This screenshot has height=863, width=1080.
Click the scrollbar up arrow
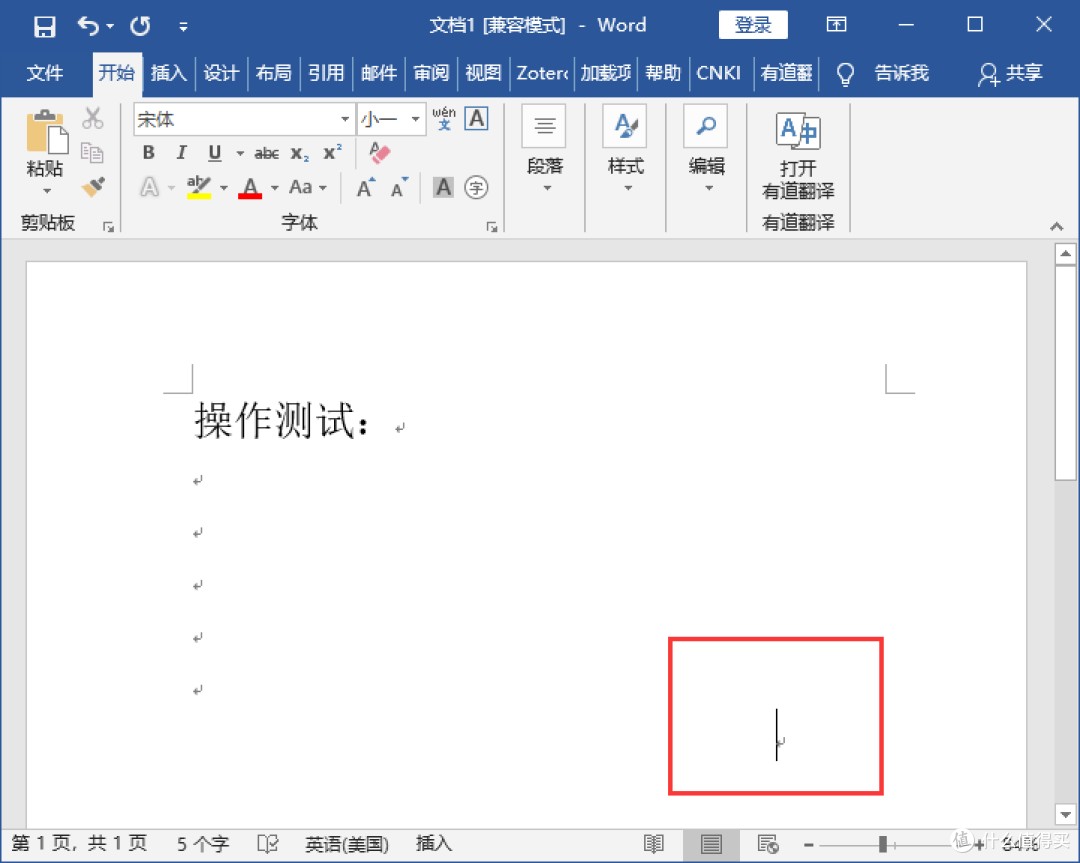[1066, 253]
